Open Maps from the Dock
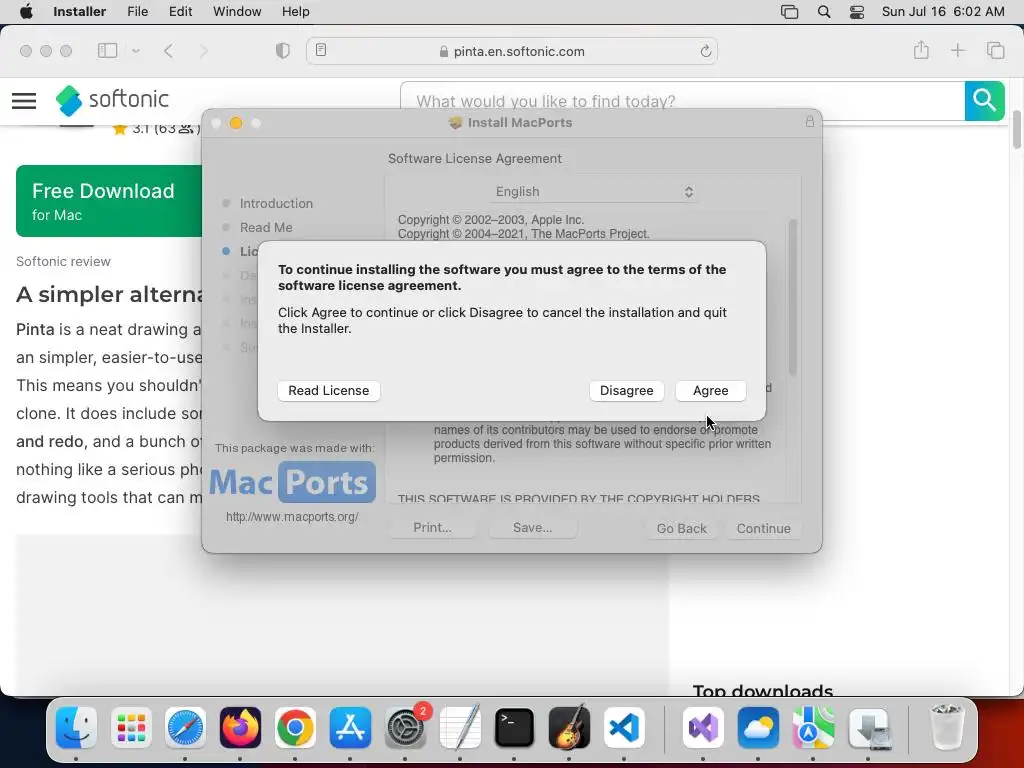The image size is (1024, 768). click(x=813, y=727)
